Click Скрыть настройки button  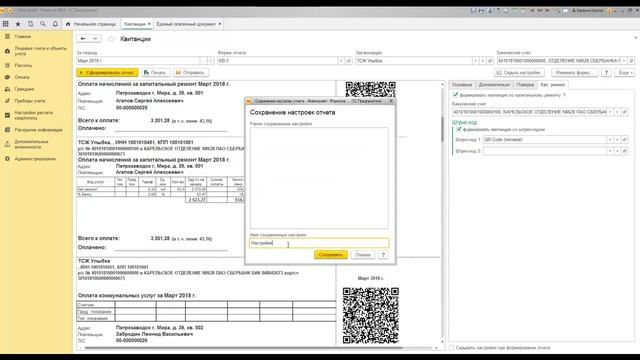pos(519,73)
